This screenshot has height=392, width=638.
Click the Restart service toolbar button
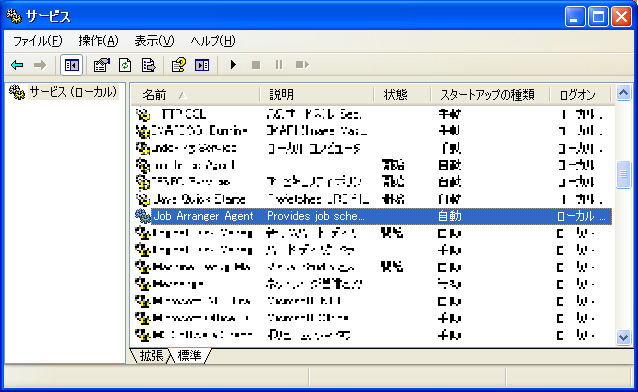coord(302,65)
